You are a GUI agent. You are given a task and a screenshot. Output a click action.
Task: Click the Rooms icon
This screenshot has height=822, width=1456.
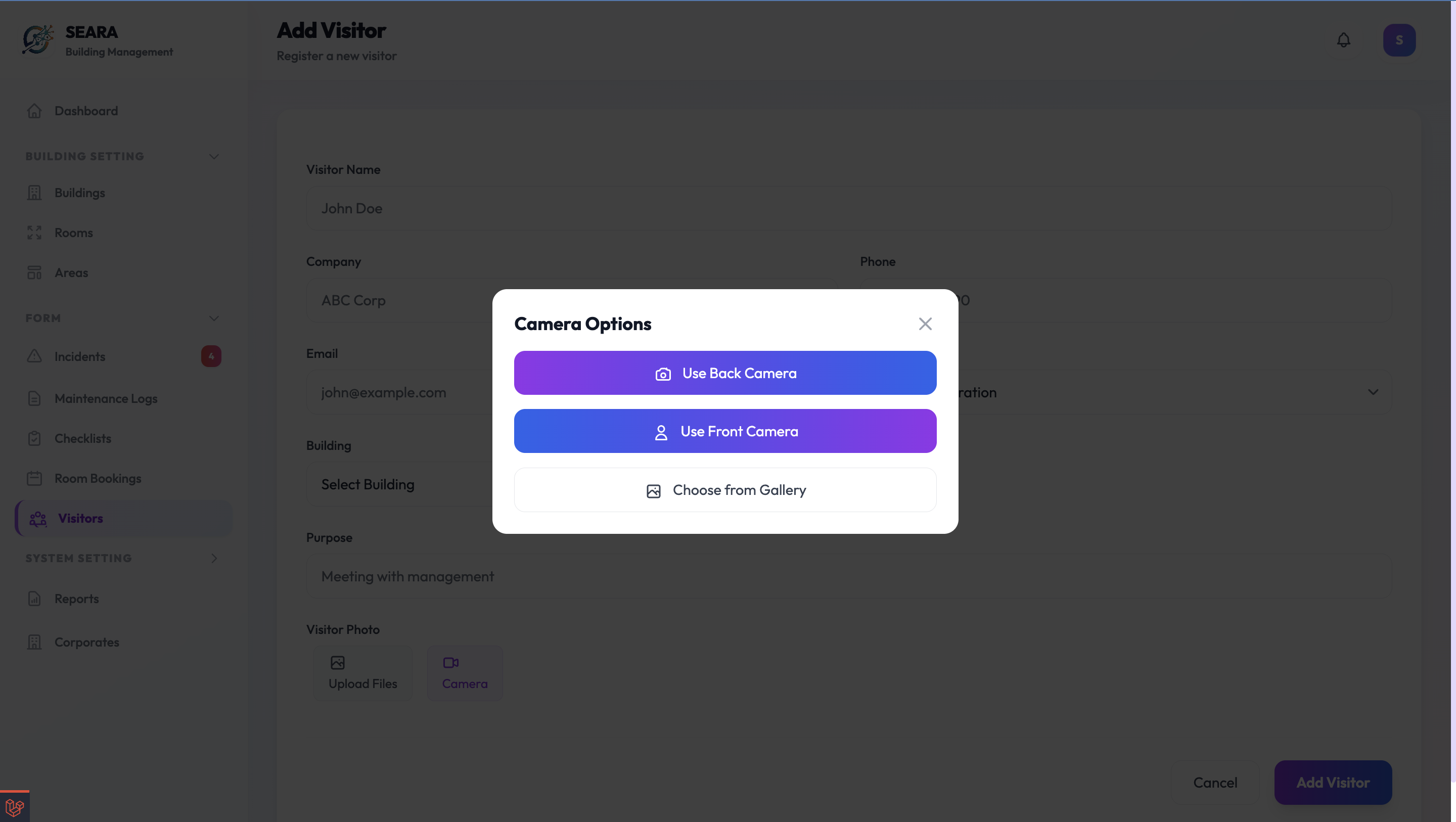pos(34,233)
